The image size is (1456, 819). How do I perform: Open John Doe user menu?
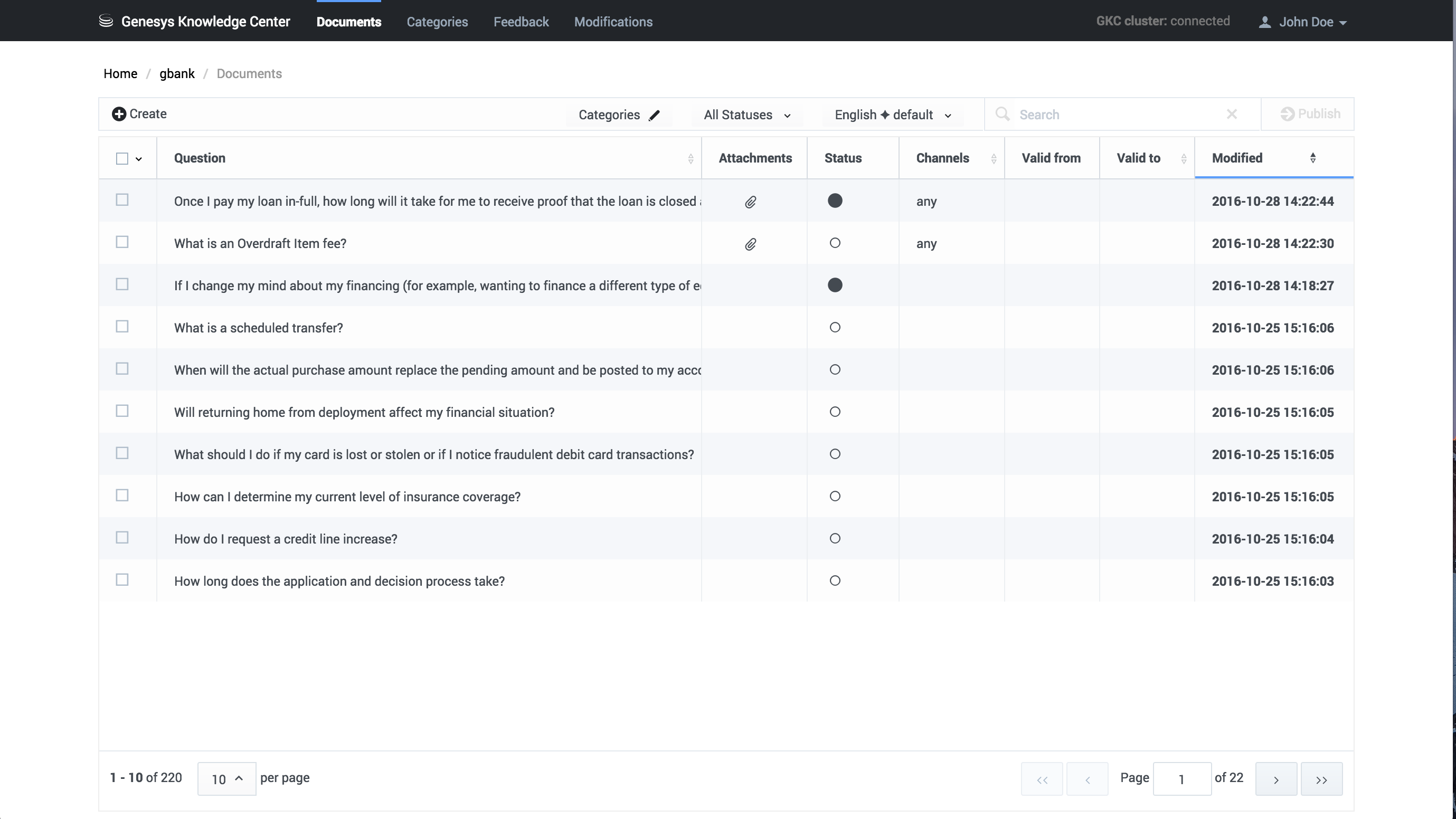[1304, 22]
